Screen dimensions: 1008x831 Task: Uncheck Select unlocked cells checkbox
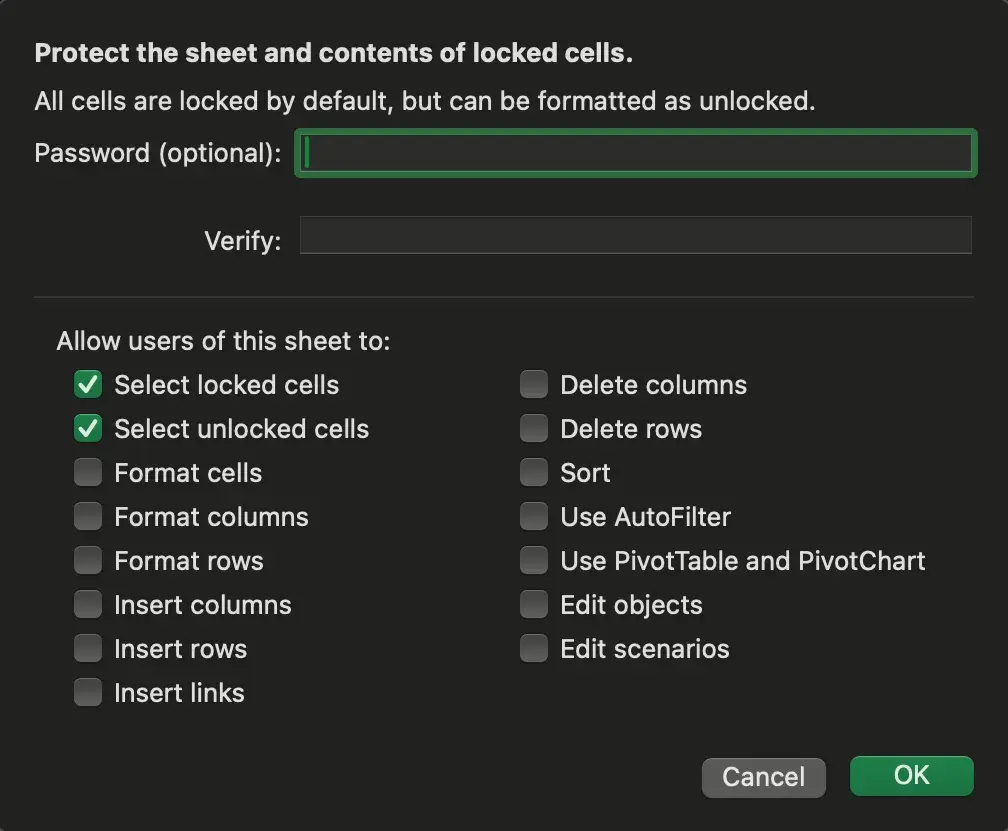tap(88, 429)
